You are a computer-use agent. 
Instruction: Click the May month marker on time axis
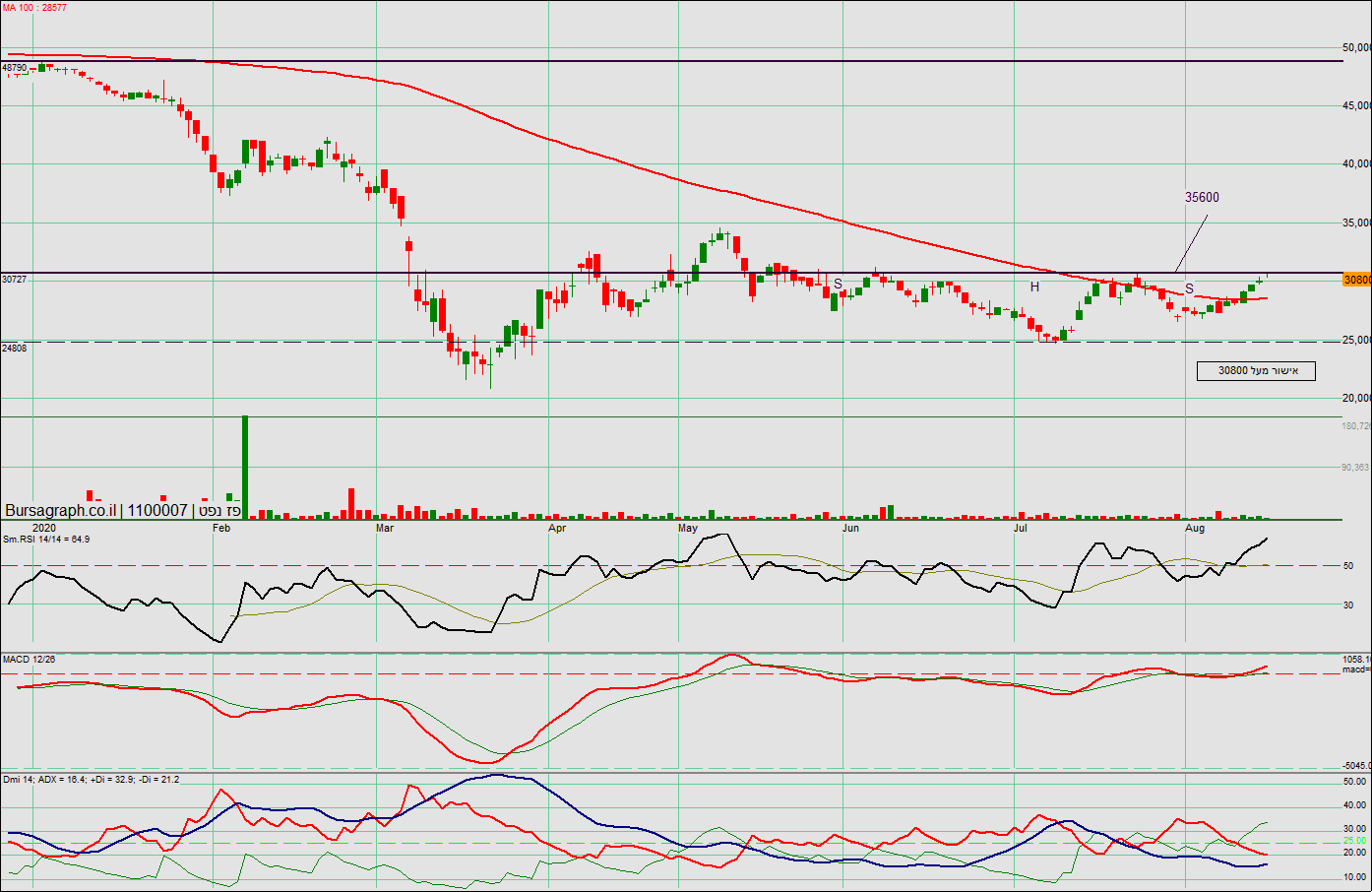[x=687, y=529]
